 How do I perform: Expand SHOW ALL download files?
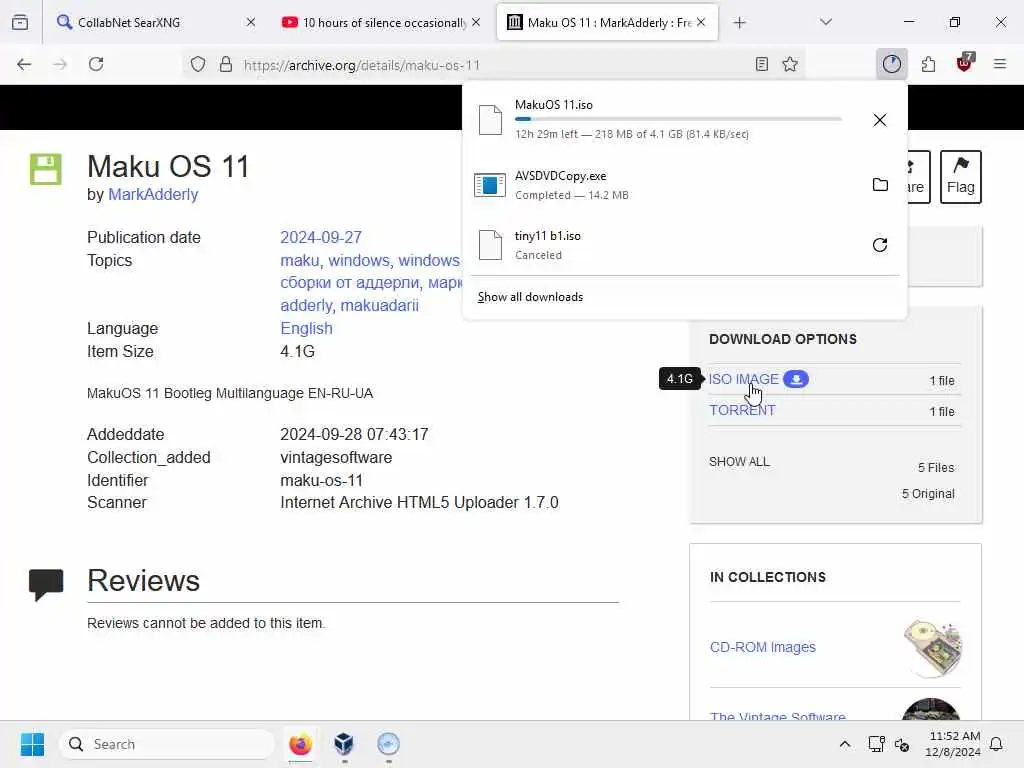tap(739, 462)
